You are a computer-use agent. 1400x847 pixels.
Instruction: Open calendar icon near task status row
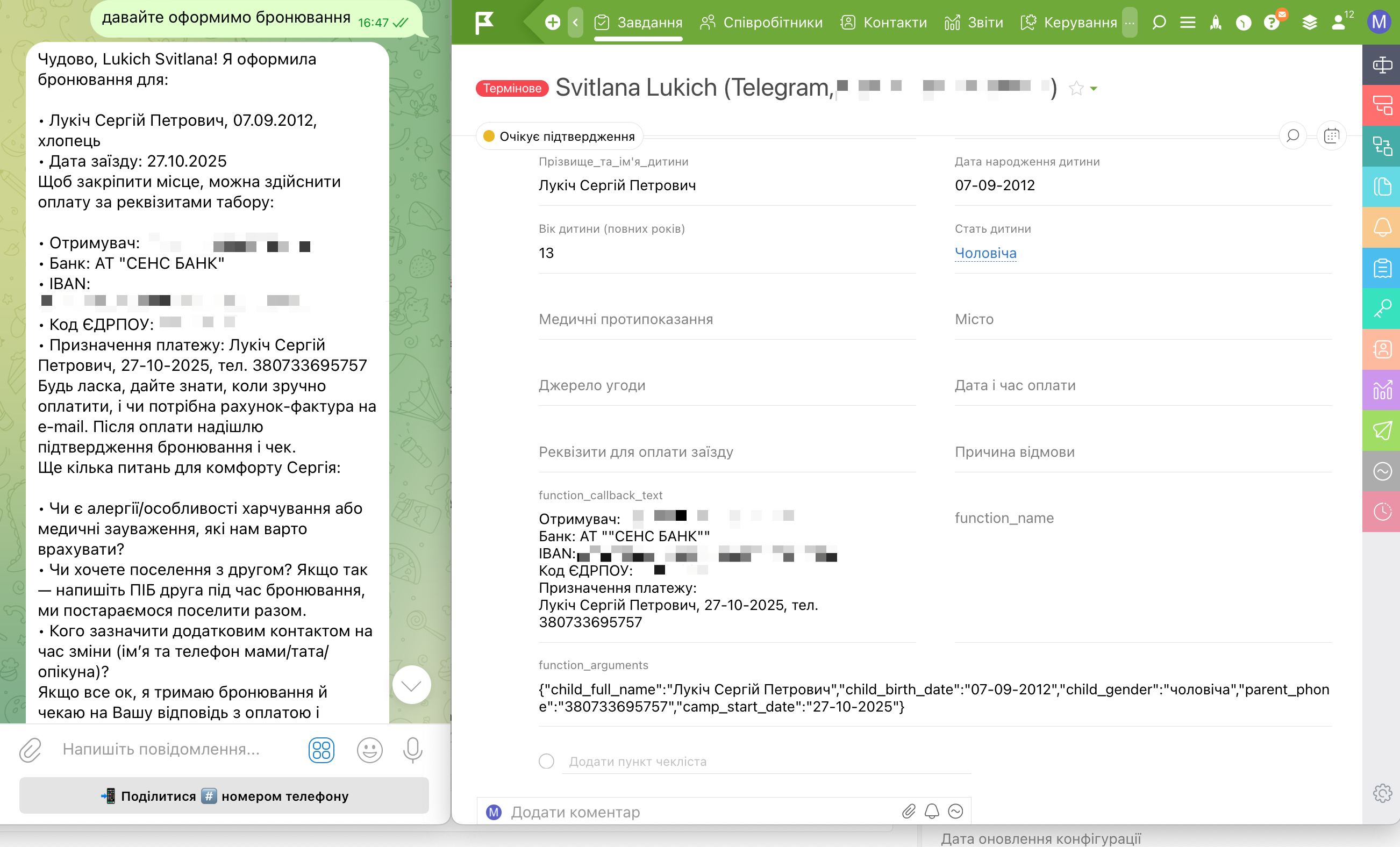tap(1331, 136)
